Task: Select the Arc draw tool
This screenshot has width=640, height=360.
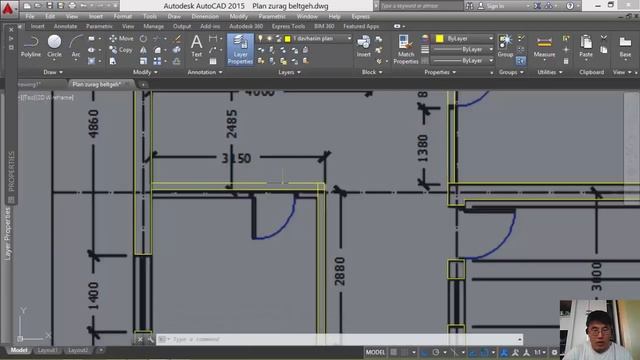Action: (x=76, y=46)
